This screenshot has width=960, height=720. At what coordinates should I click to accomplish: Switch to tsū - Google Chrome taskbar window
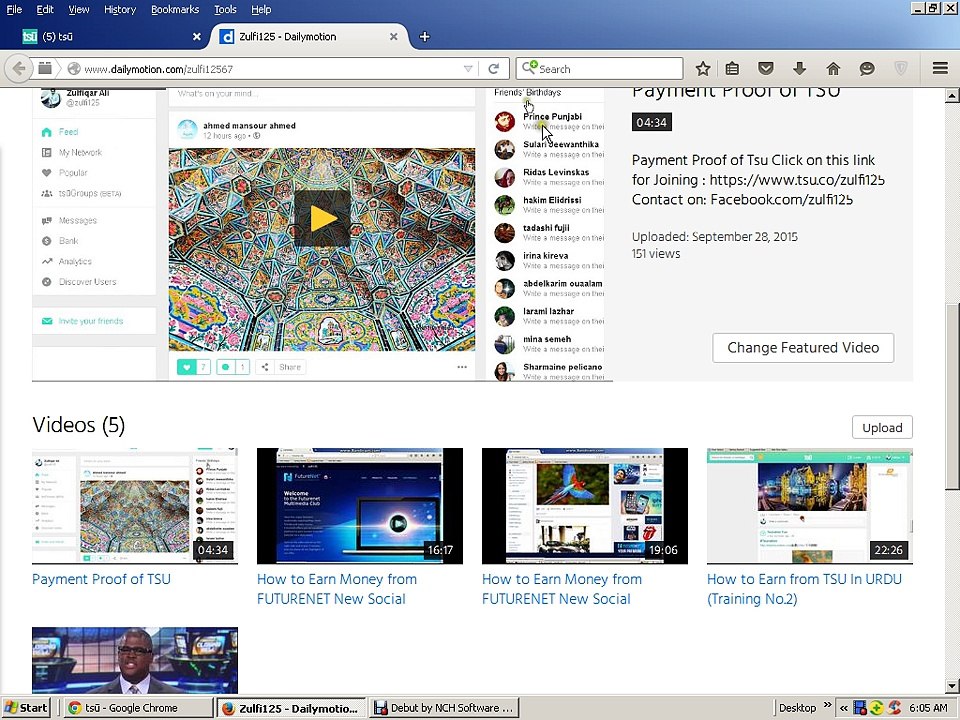138,708
